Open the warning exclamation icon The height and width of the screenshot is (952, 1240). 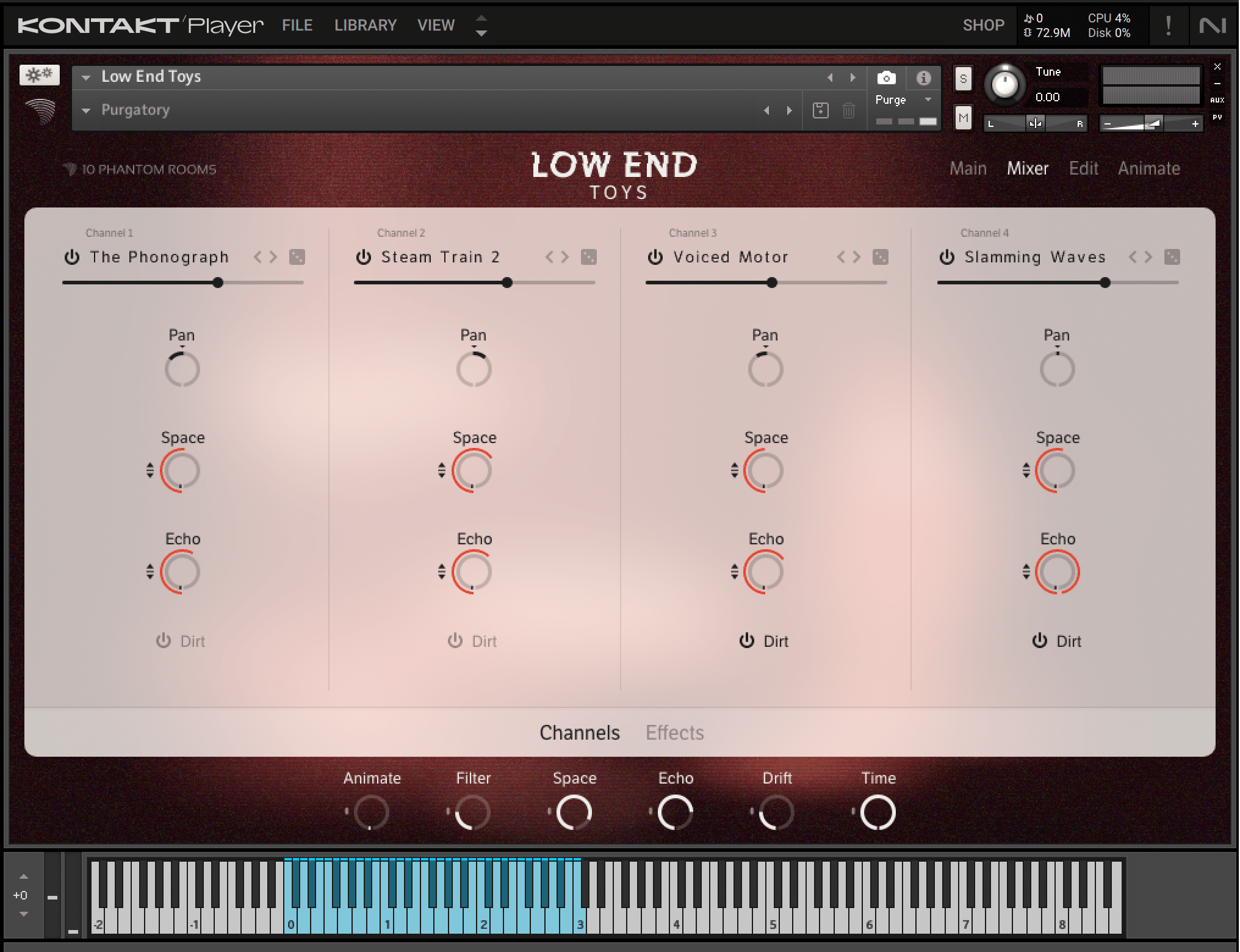pyautogui.click(x=1168, y=26)
